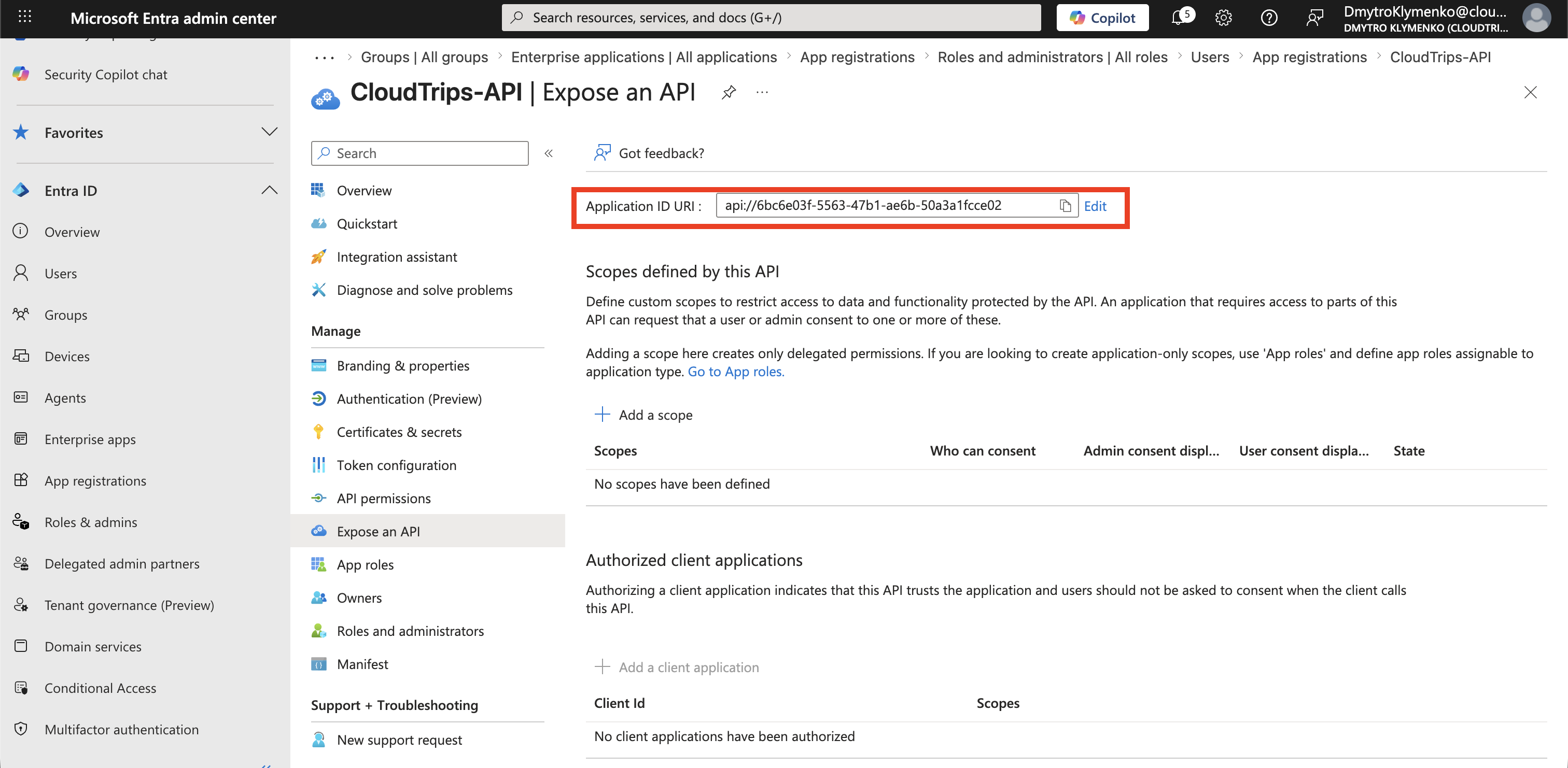Open Users in left navigation
Viewport: 1568px width, 768px height.
click(60, 273)
